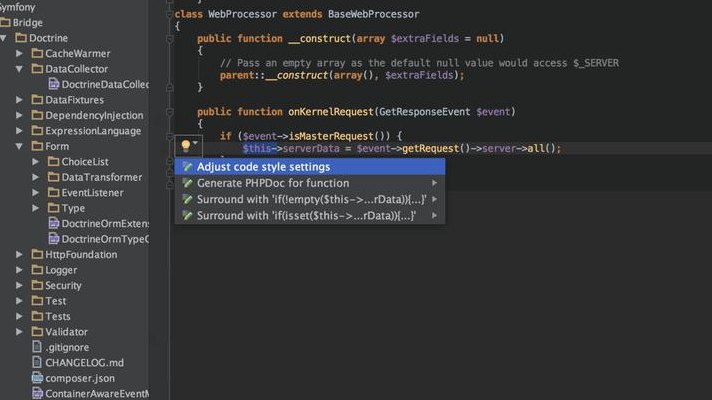This screenshot has width=712, height=400.
Task: Open submenu arrow for Surround with if(!empty)
Action: point(435,199)
